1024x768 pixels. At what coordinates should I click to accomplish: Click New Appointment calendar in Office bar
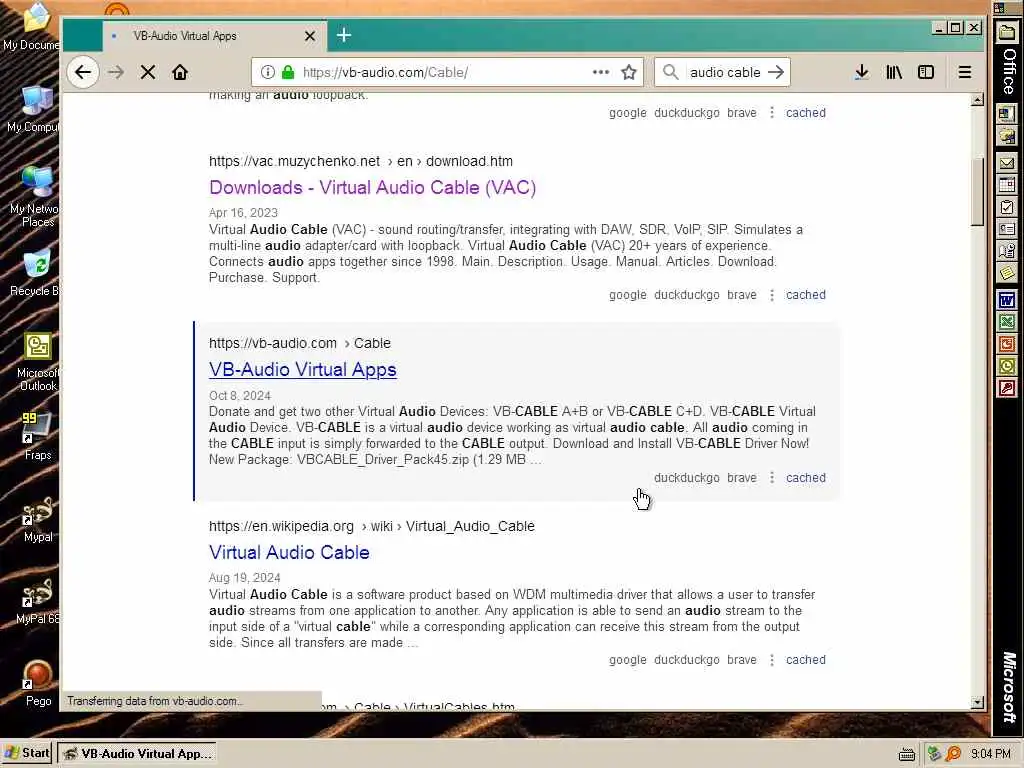tap(1006, 185)
